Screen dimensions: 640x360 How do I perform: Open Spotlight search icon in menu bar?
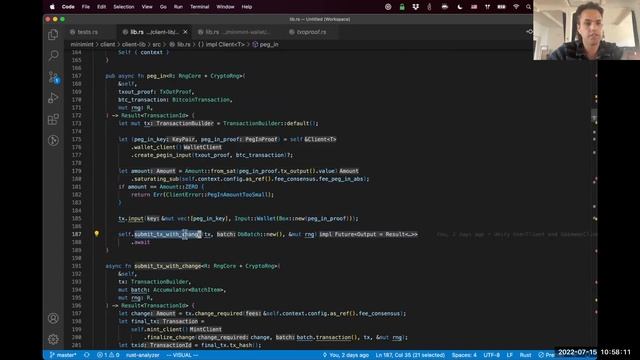pyautogui.click(x=529, y=7)
